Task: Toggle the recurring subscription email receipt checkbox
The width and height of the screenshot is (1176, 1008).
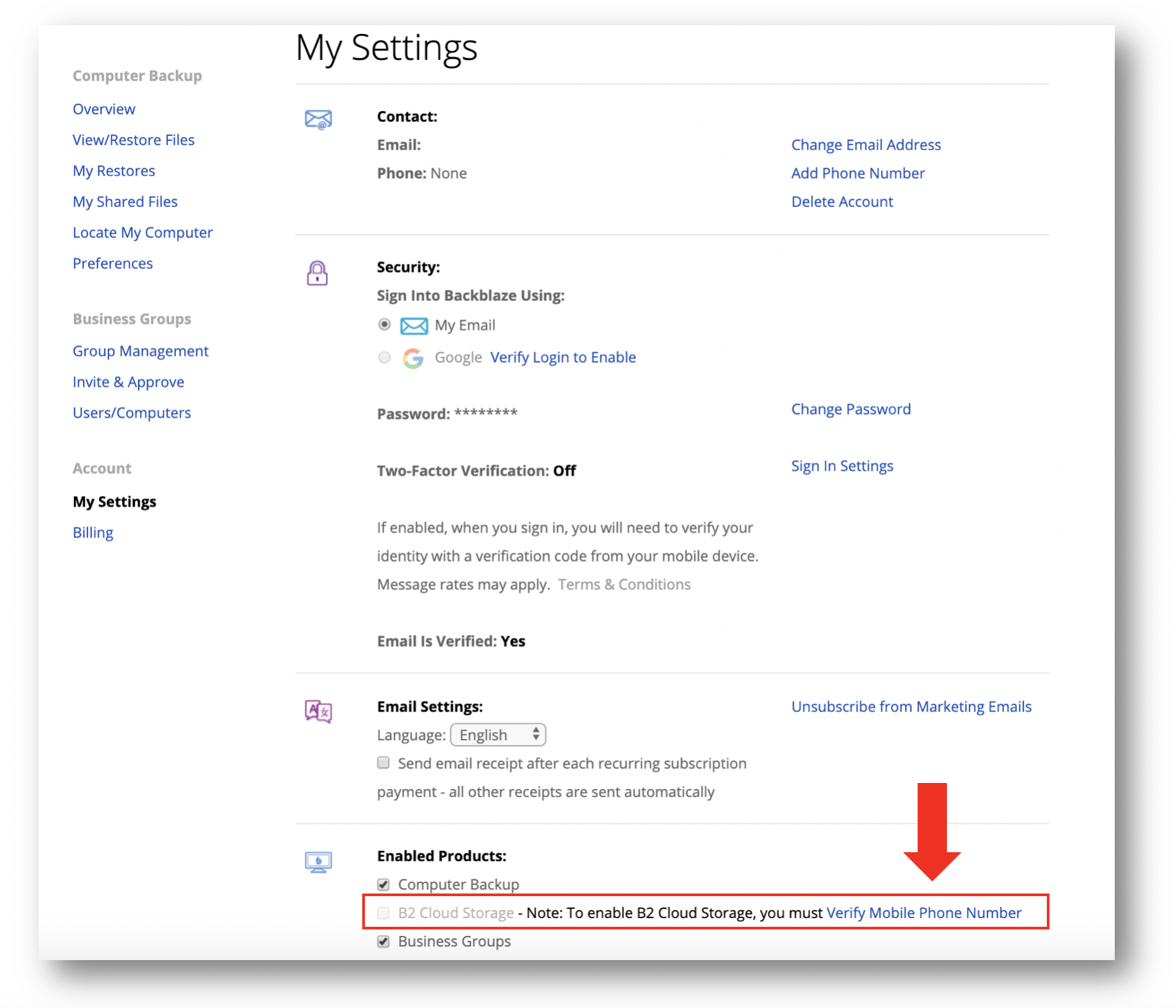Action: [x=384, y=763]
